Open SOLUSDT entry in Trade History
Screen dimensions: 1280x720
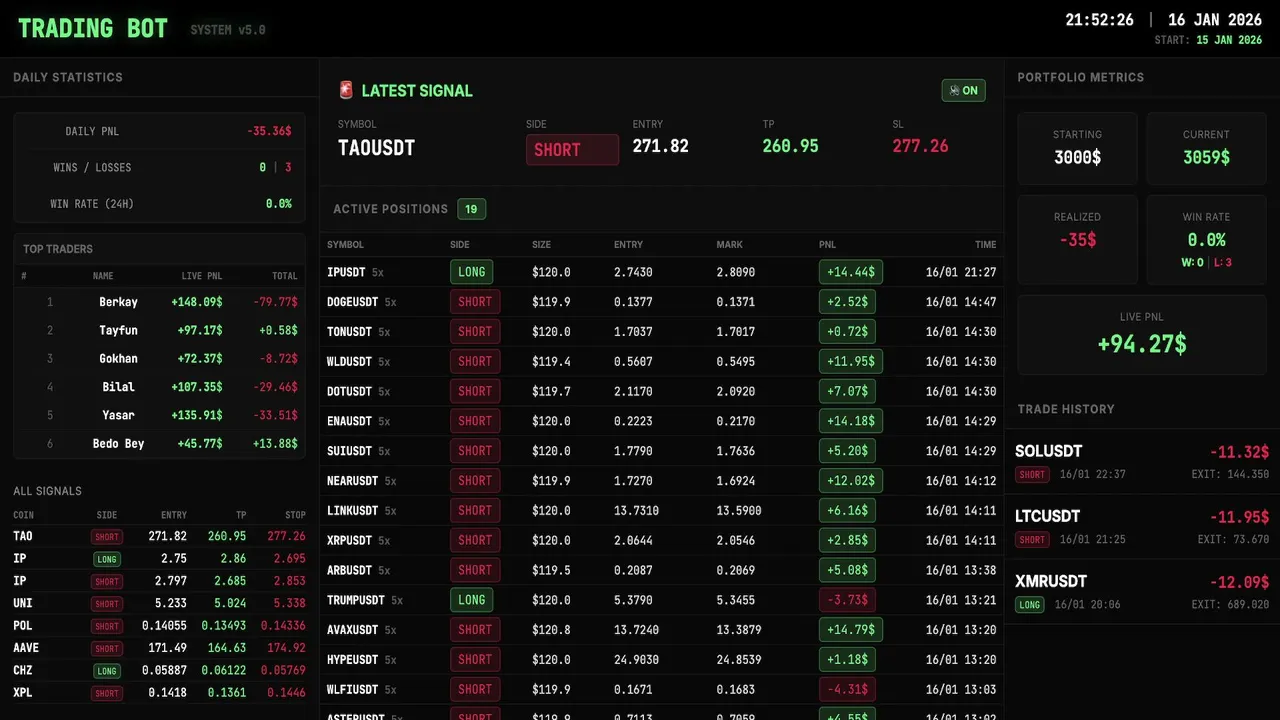(x=1142, y=462)
